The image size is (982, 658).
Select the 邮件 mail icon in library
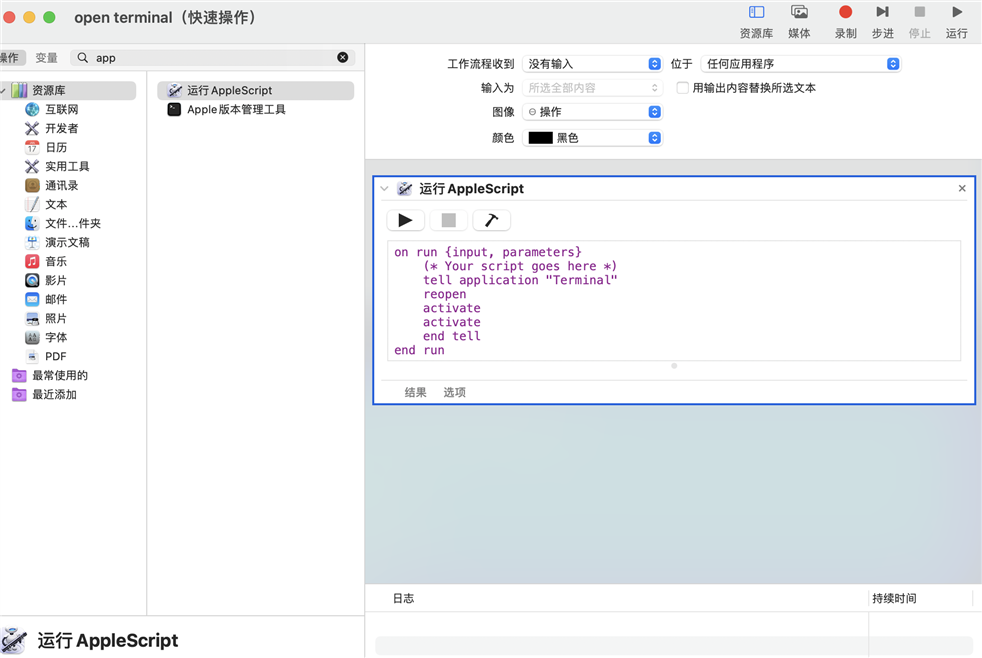[x=32, y=299]
